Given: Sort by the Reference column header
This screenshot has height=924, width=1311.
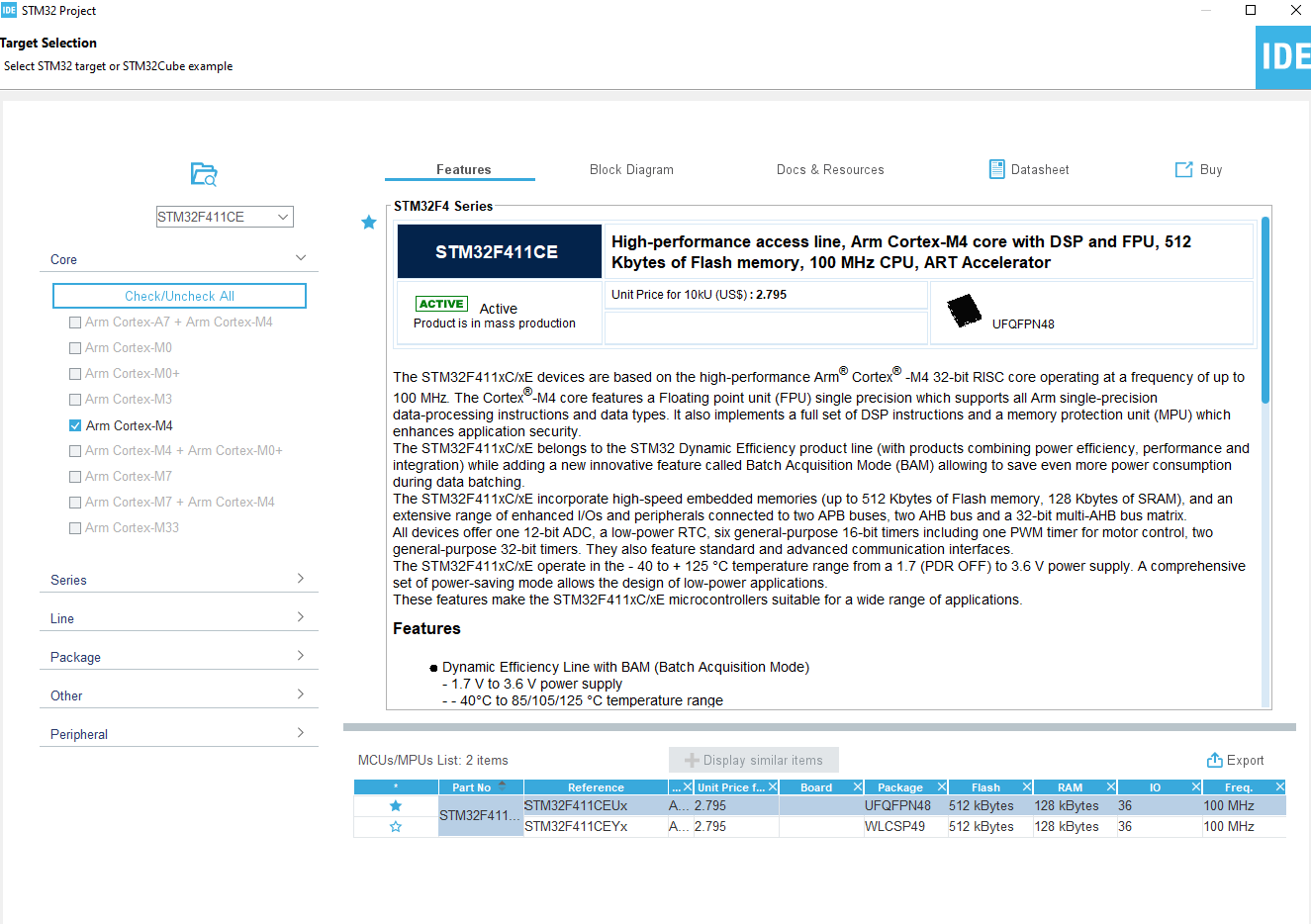Looking at the screenshot, I should 596,787.
